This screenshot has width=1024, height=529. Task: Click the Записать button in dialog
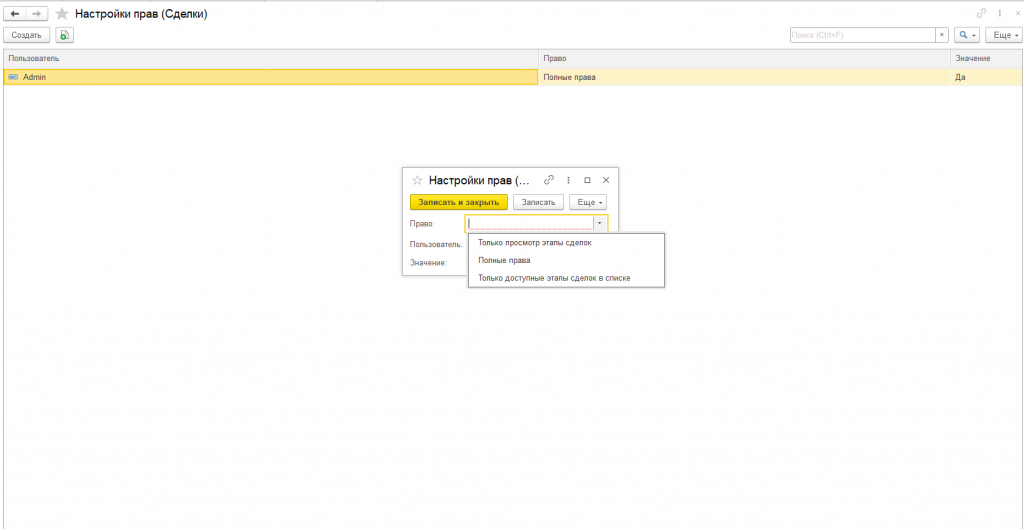(539, 202)
